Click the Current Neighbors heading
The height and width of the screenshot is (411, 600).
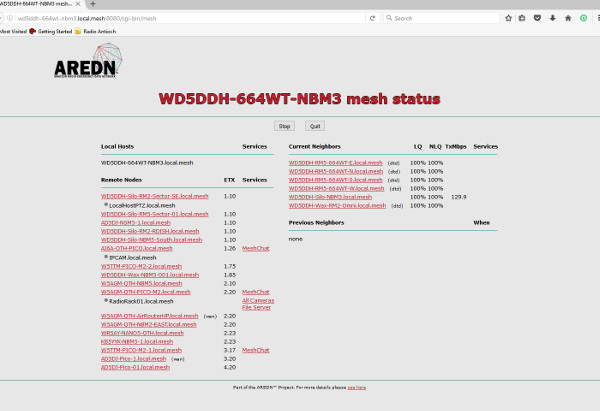click(315, 146)
